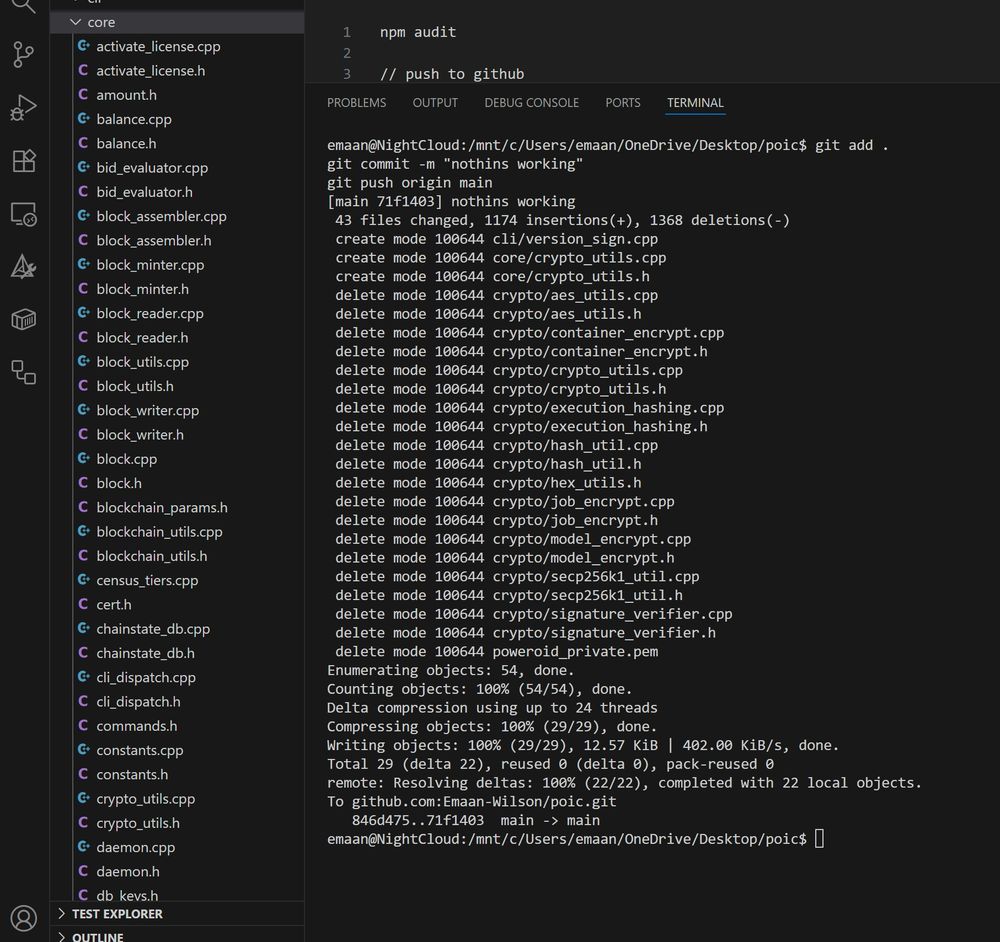This screenshot has width=1000, height=942.
Task: Click the terminal prompt cursor at bottom
Action: pos(820,839)
